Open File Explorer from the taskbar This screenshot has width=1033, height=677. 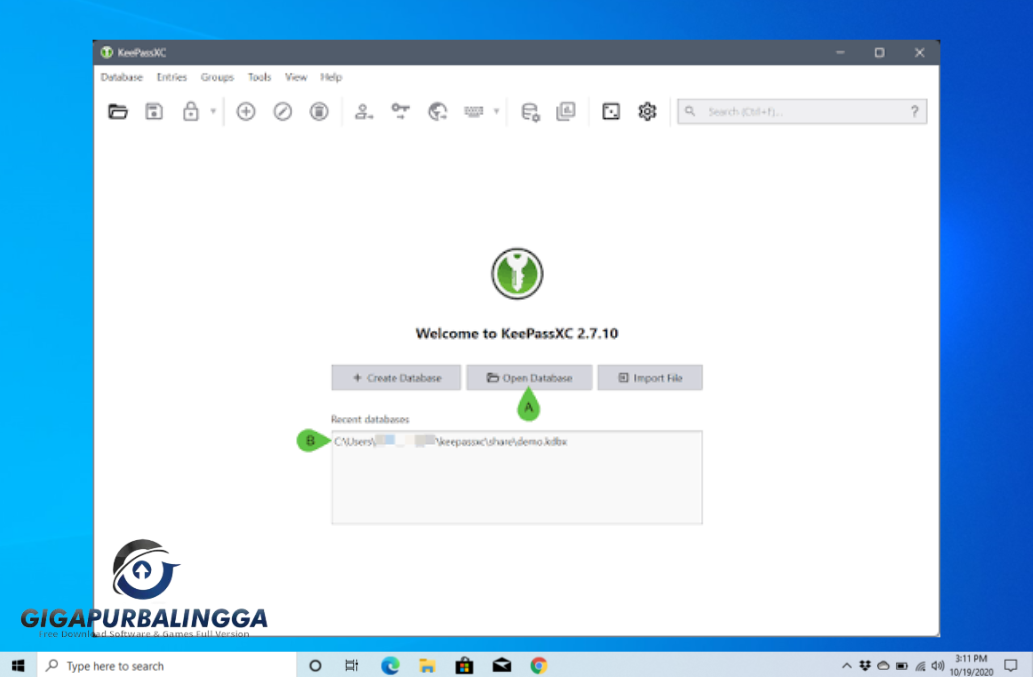click(427, 666)
